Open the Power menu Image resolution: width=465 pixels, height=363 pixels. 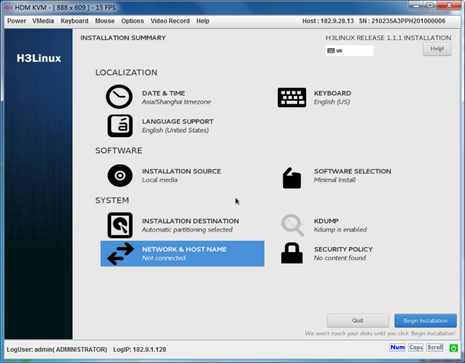pyautogui.click(x=17, y=21)
